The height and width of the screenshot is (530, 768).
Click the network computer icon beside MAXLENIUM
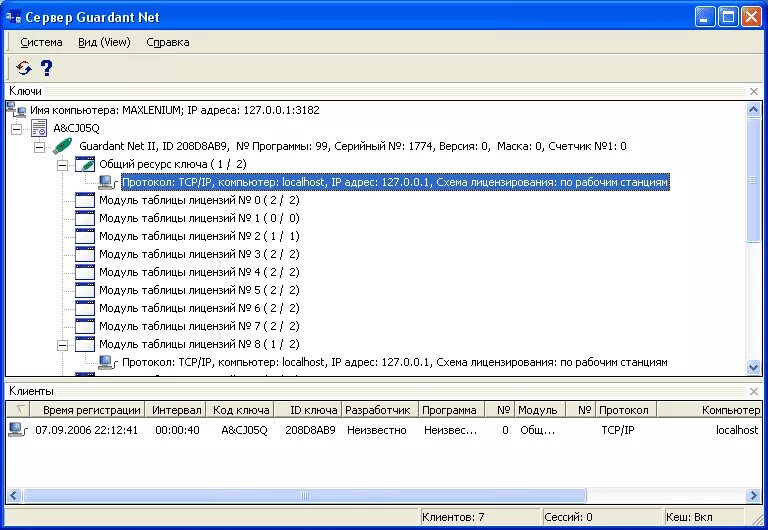coord(16,110)
